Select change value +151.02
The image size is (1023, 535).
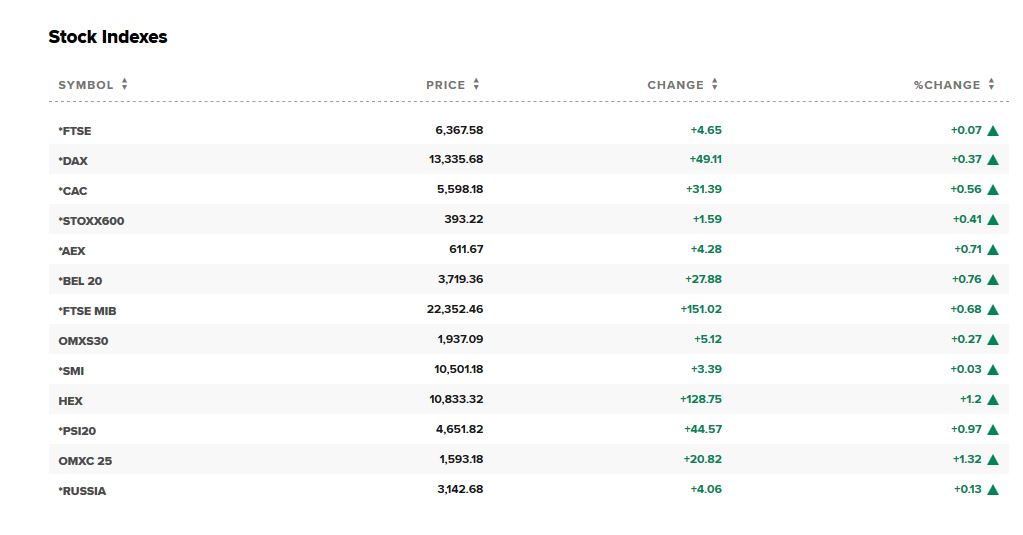click(x=701, y=309)
